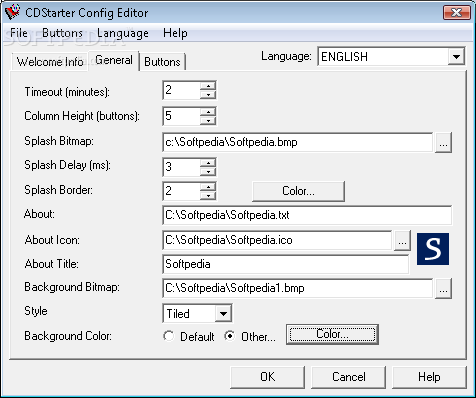Viewport: 476px width, 398px height.
Task: Open the Language dropdown arrow
Action: pyautogui.click(x=456, y=57)
